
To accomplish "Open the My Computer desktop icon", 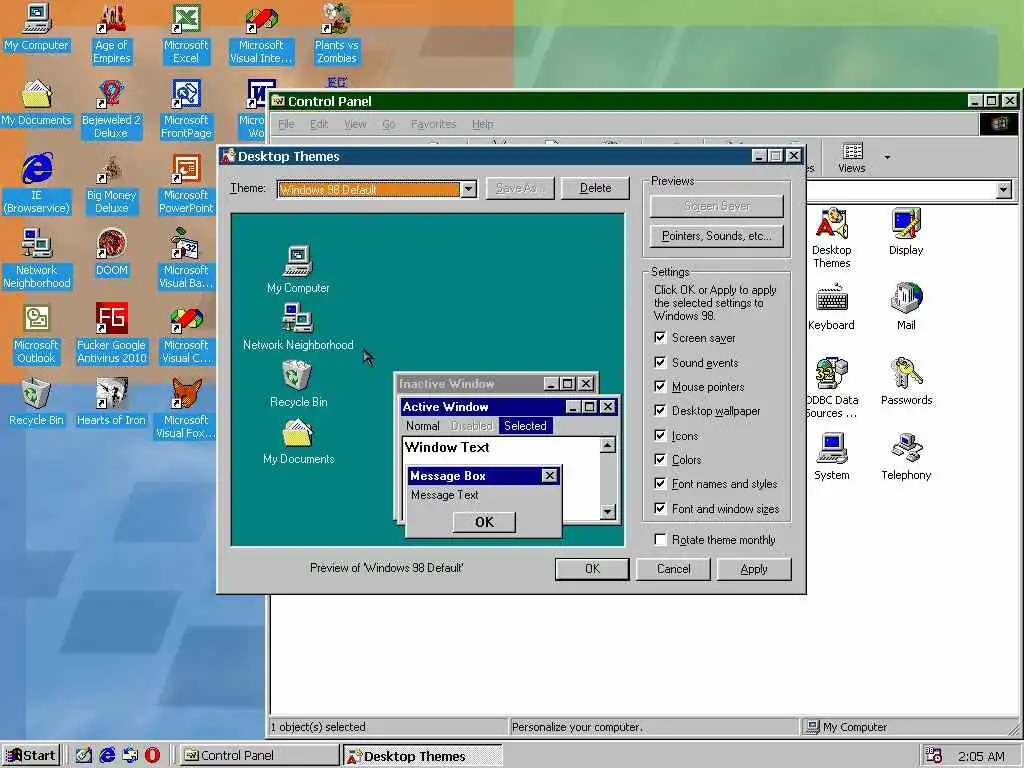I will pyautogui.click(x=37, y=27).
